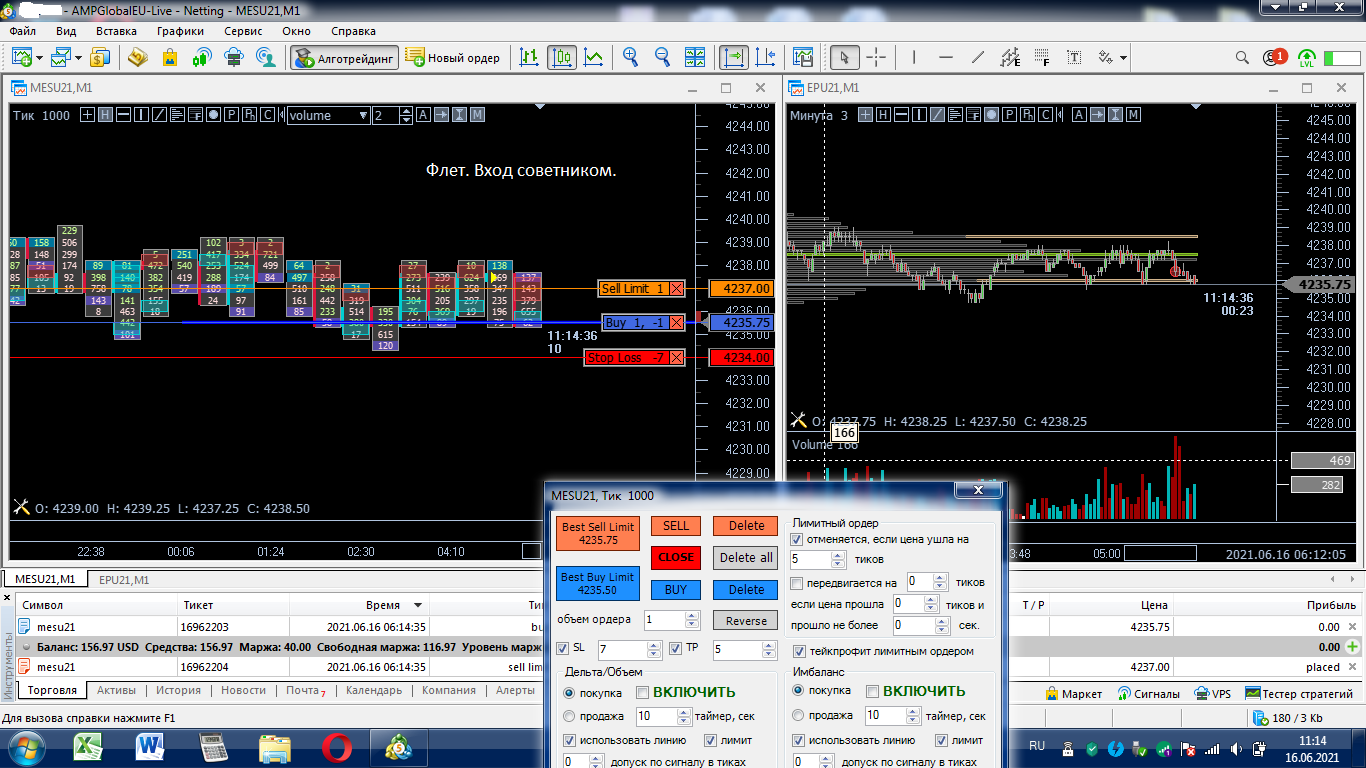
Task: Increase Дельта/Объем timer seconds stepper
Action: click(684, 712)
